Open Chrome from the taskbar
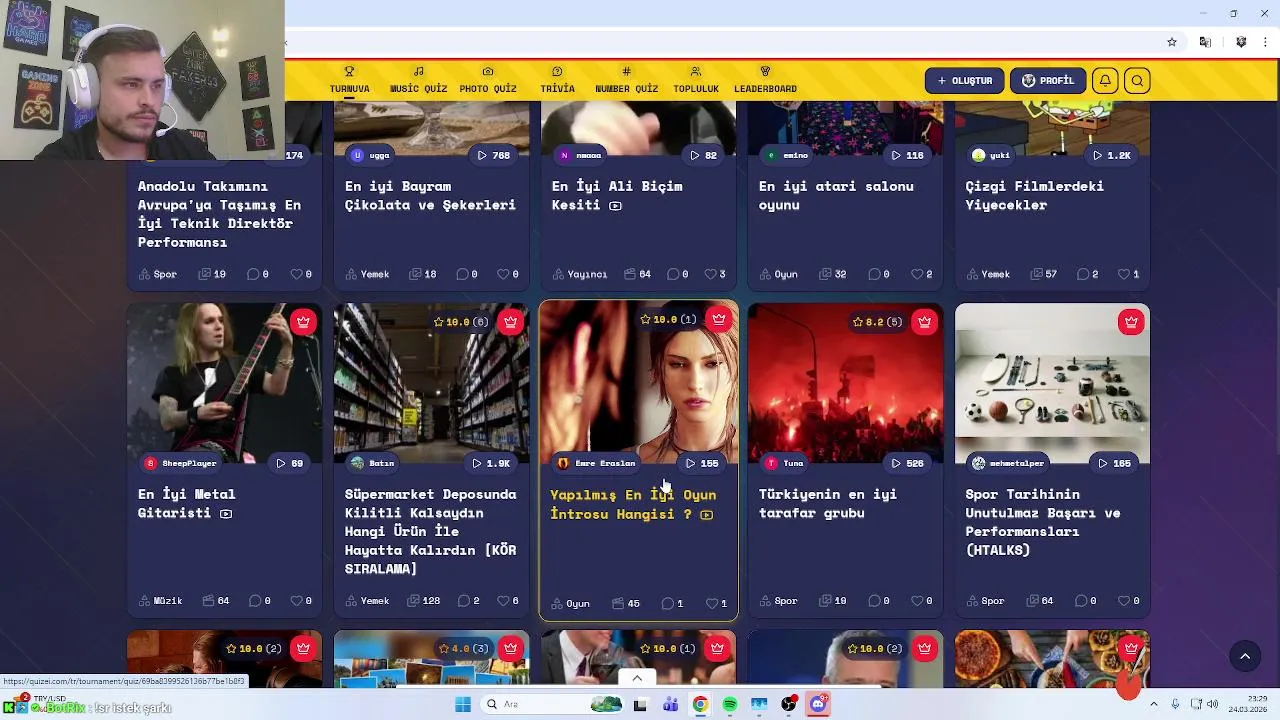Viewport: 1280px width, 720px height. (x=700, y=704)
